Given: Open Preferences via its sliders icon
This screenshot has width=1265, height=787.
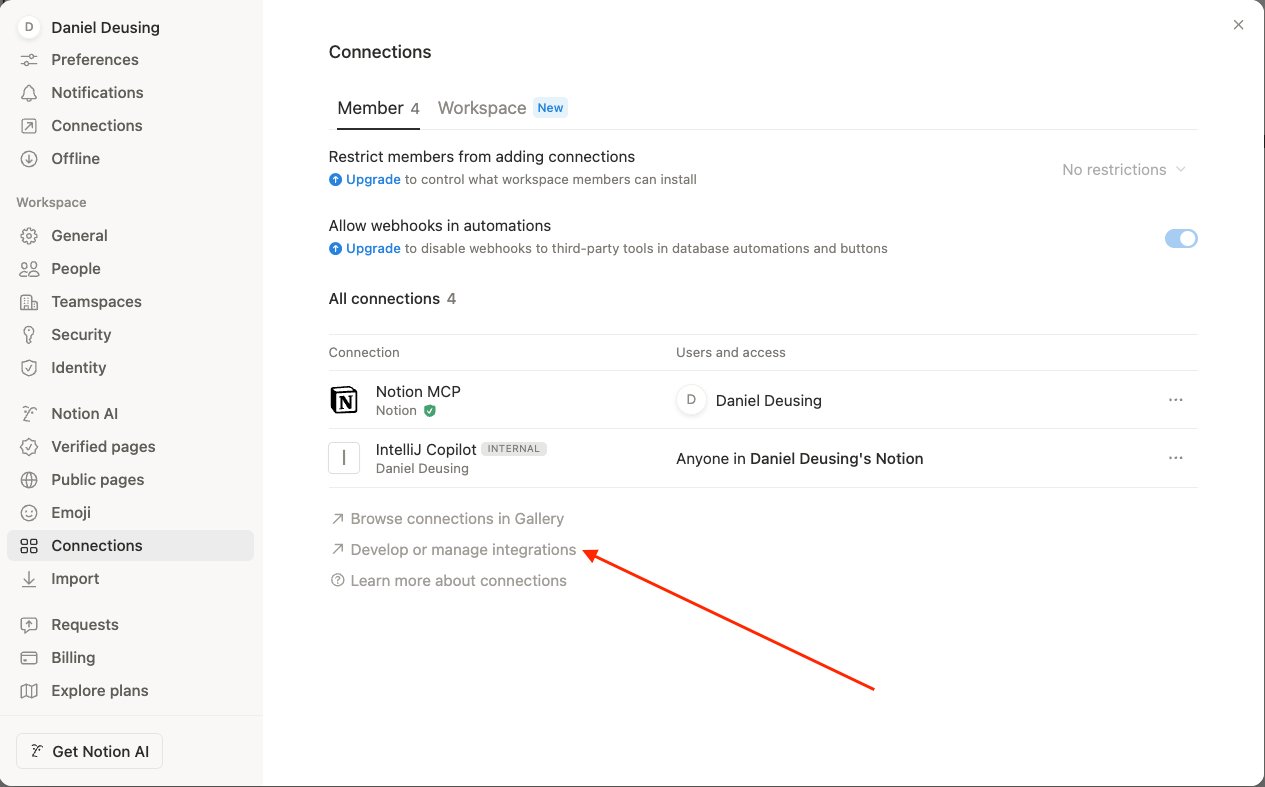Looking at the screenshot, I should click(29, 60).
